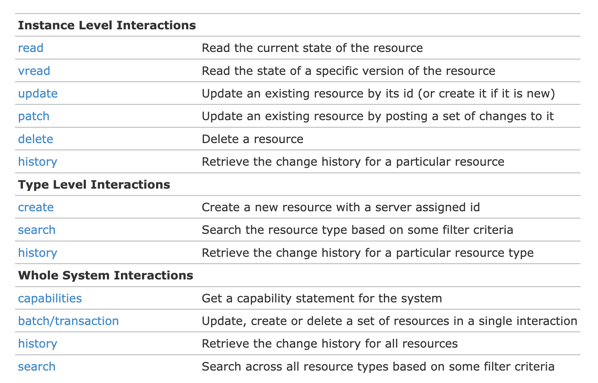The image size is (598, 383).
Task: Open history link under Whole System Interactions
Action: pos(37,344)
